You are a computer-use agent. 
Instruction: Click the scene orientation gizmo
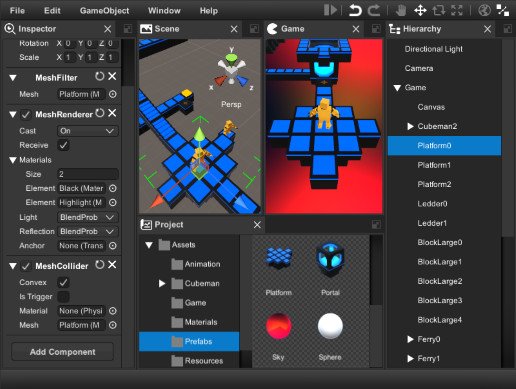point(231,70)
